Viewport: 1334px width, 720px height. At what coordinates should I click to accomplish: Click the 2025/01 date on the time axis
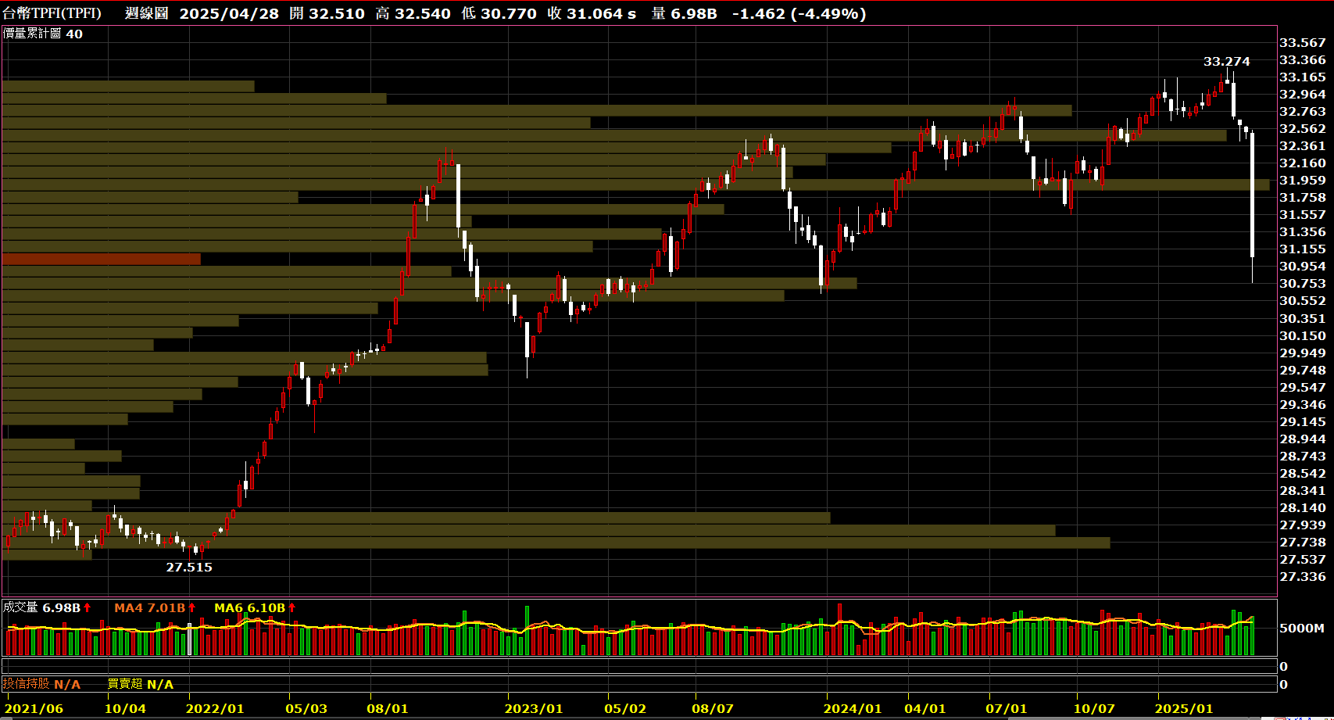[x=1184, y=708]
